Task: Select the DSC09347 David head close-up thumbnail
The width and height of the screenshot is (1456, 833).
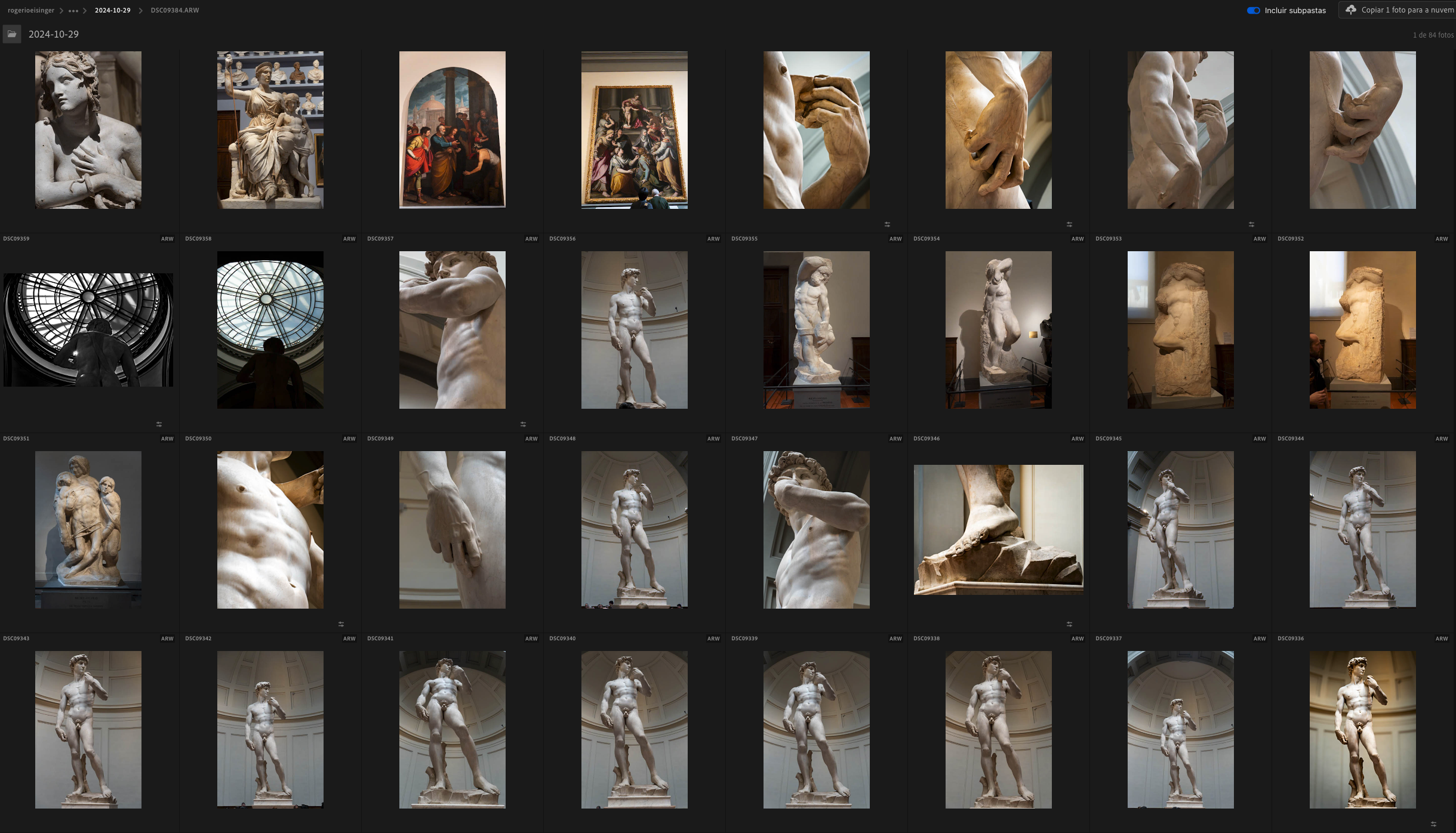Action: pyautogui.click(x=817, y=530)
